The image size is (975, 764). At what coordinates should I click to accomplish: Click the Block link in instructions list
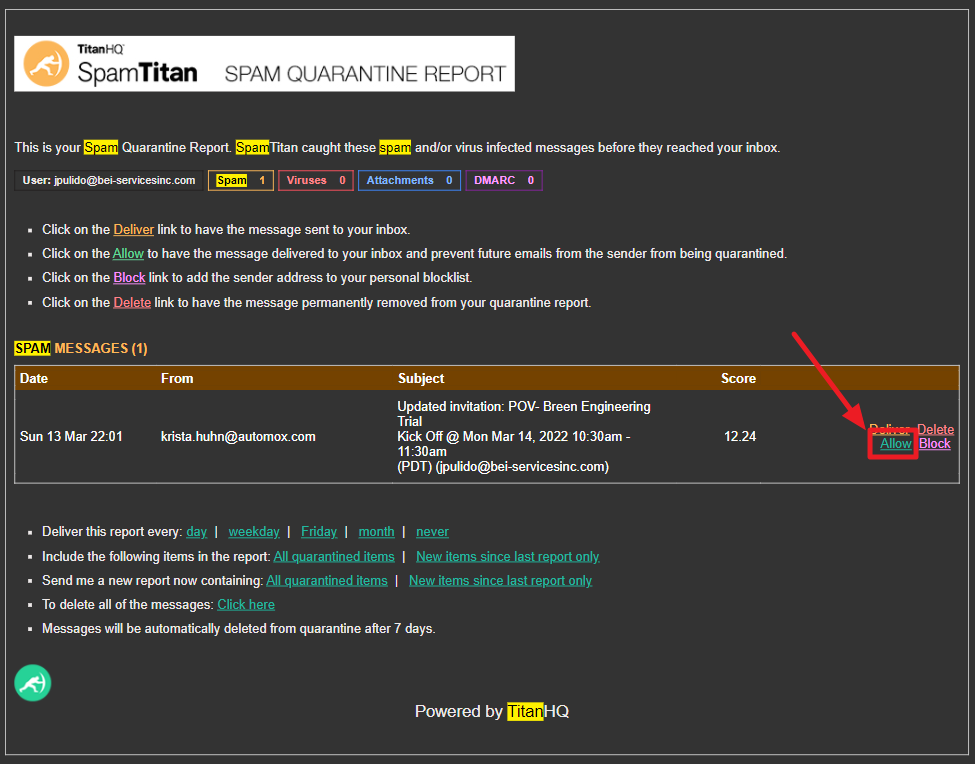pyautogui.click(x=129, y=277)
